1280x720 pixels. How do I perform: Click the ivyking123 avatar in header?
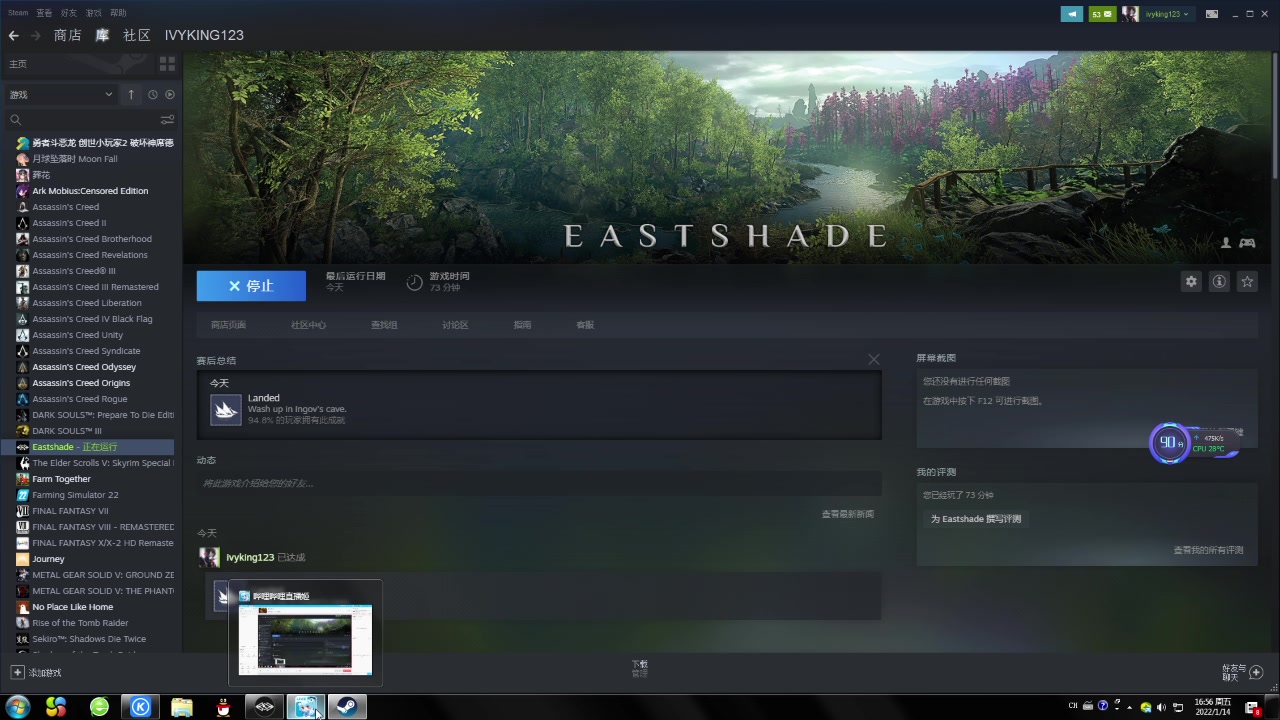tap(1130, 14)
